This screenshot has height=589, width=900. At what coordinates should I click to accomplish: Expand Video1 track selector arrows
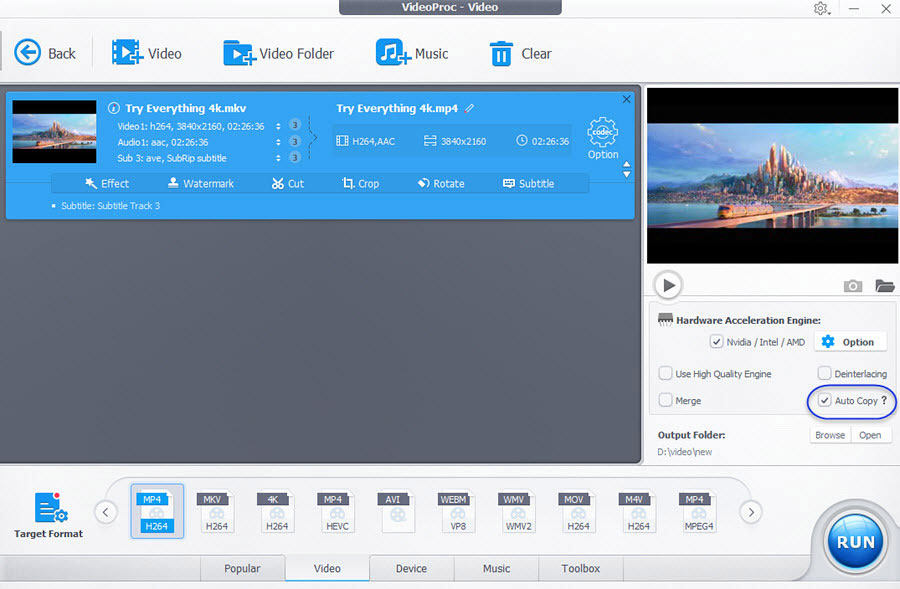coord(278,126)
